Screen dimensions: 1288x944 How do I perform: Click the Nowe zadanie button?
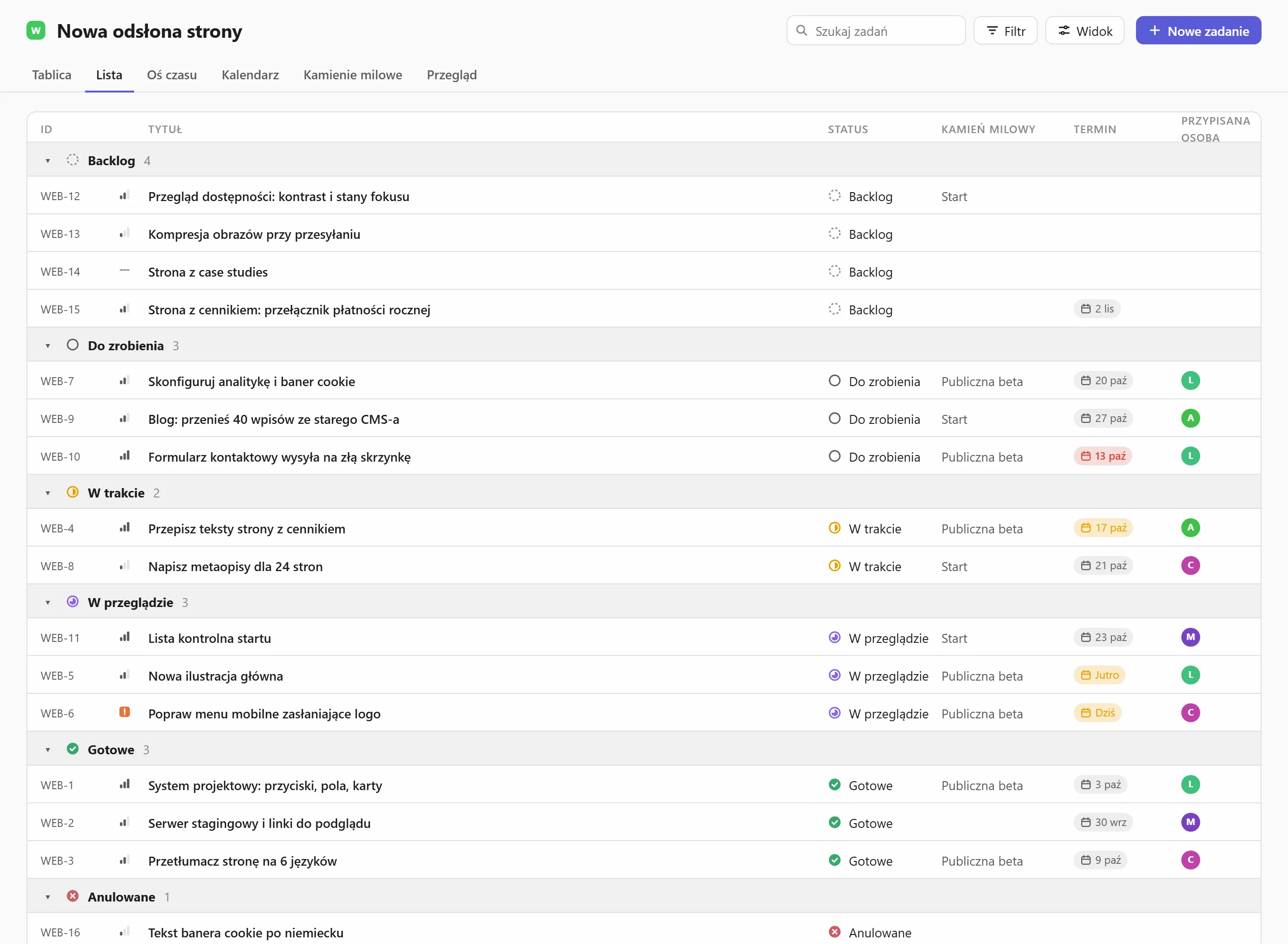1198,31
